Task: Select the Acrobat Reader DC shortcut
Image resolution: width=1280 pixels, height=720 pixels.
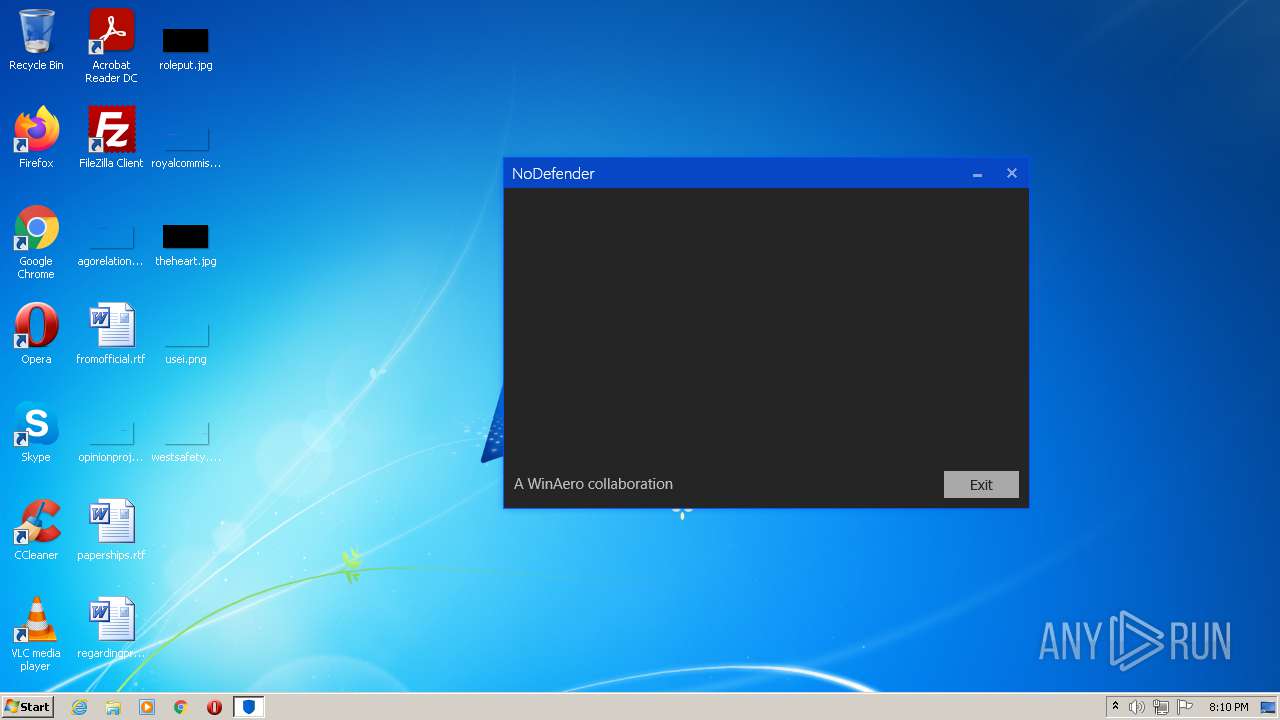Action: (111, 46)
